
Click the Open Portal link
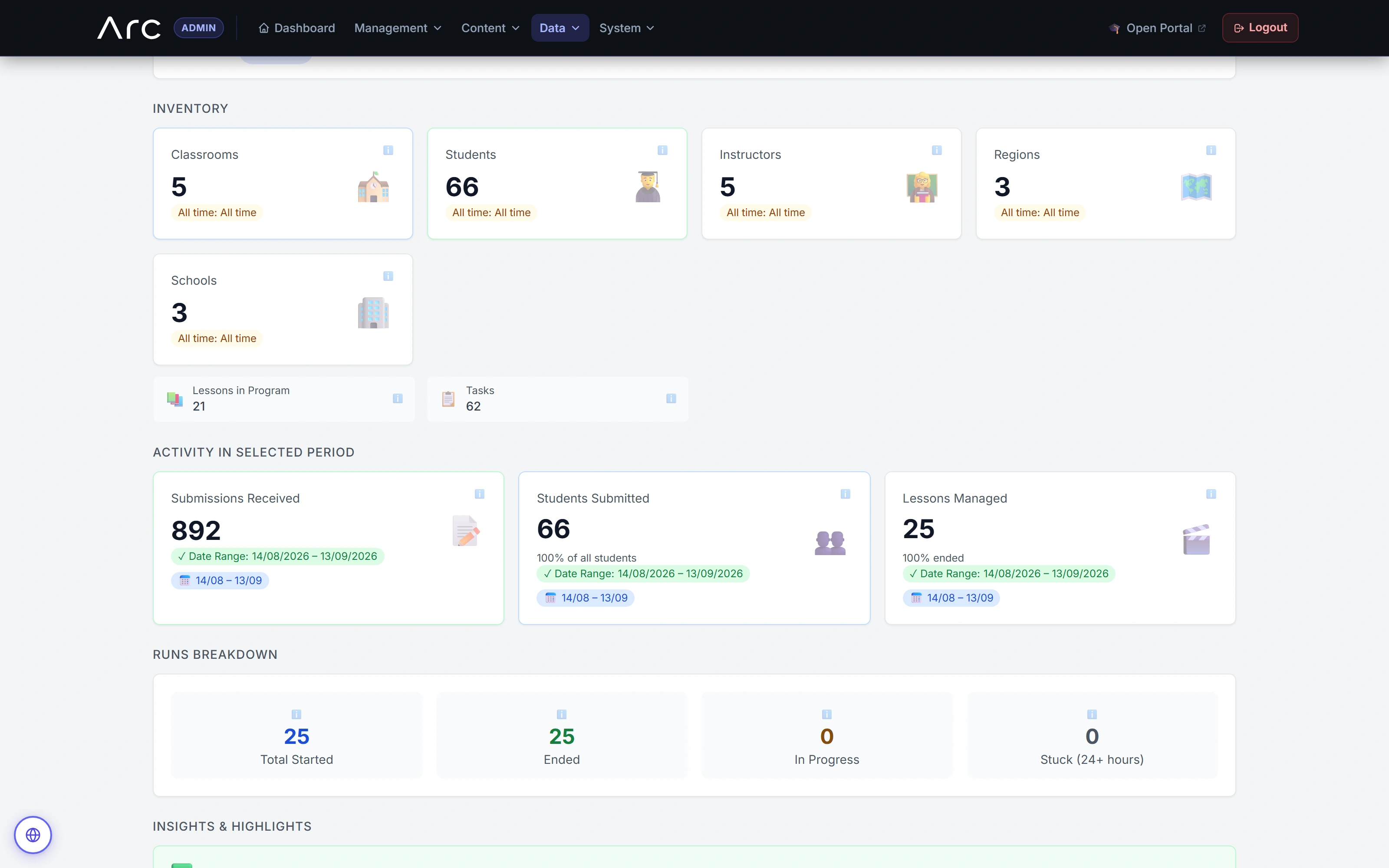[1158, 27]
